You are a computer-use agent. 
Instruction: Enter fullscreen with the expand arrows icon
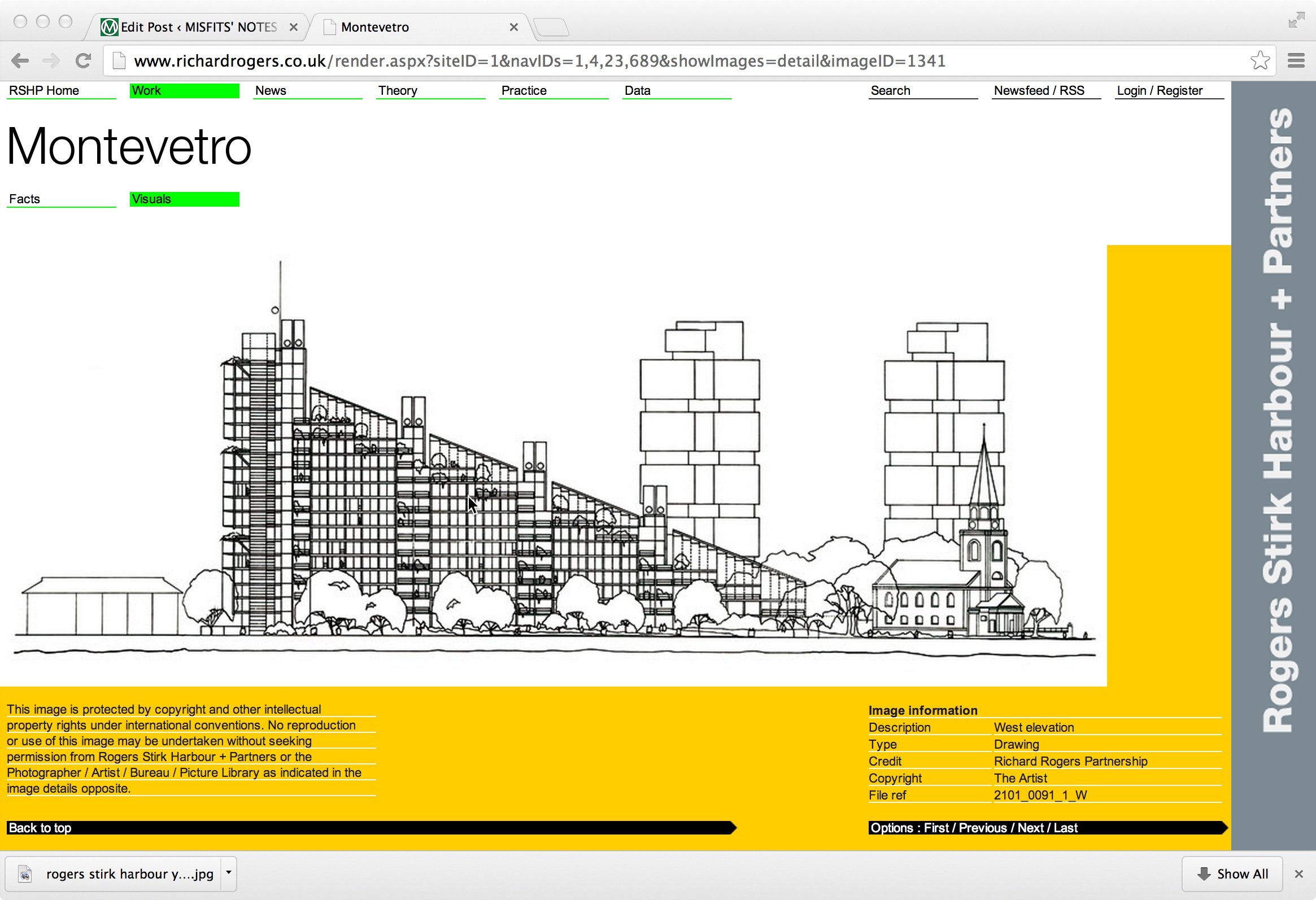1296,20
